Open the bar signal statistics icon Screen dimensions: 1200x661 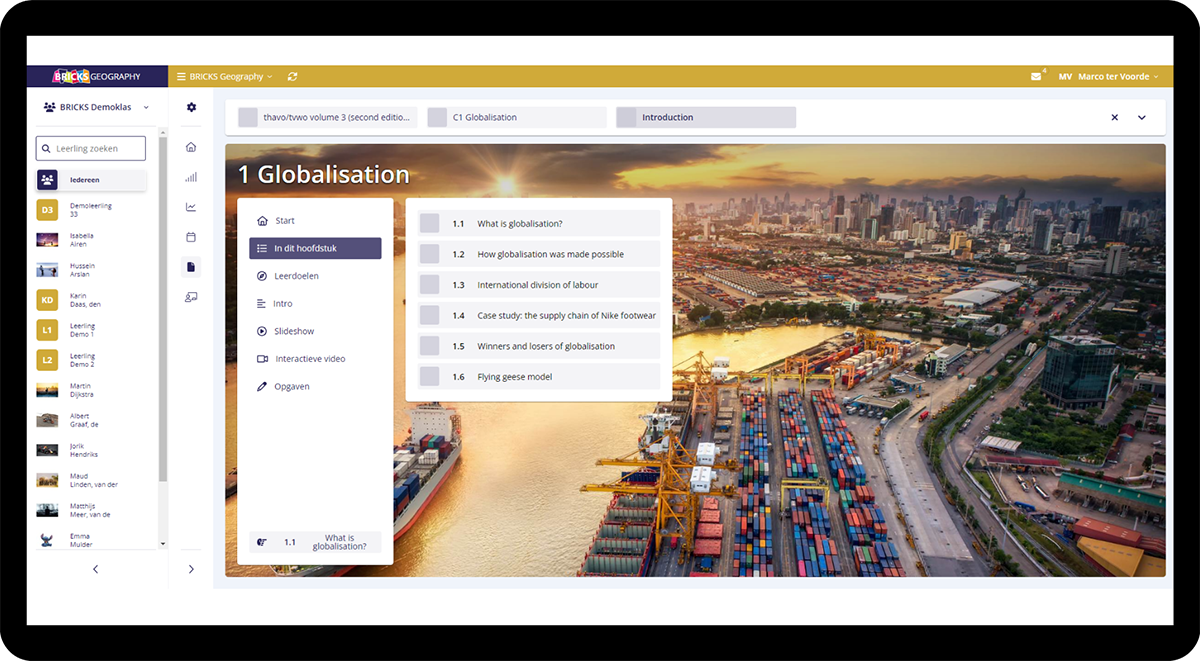coord(191,177)
